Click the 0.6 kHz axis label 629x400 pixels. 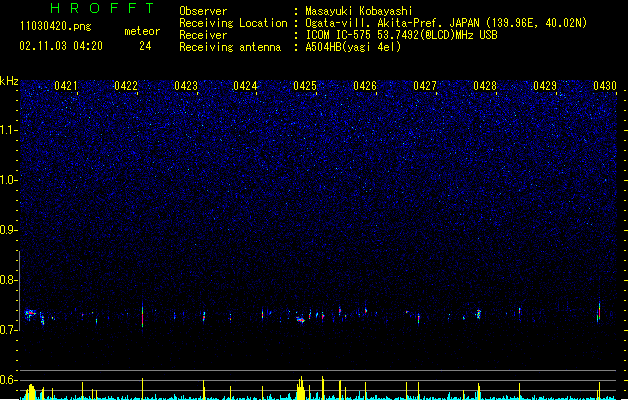pyautogui.click(x=9, y=380)
